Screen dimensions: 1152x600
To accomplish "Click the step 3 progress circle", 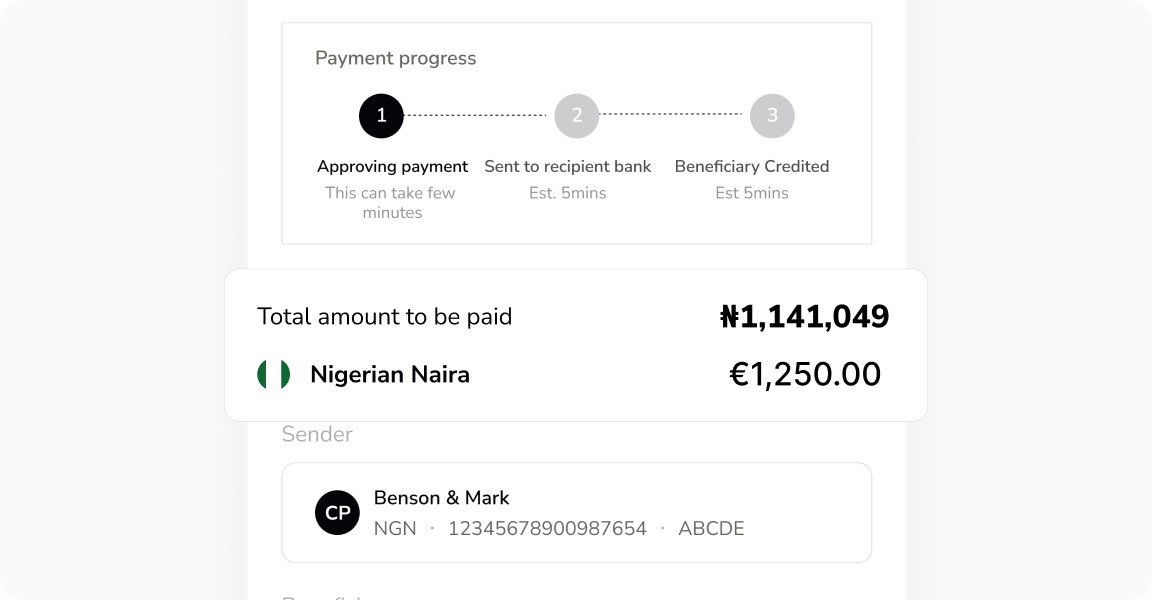I will click(x=772, y=116).
